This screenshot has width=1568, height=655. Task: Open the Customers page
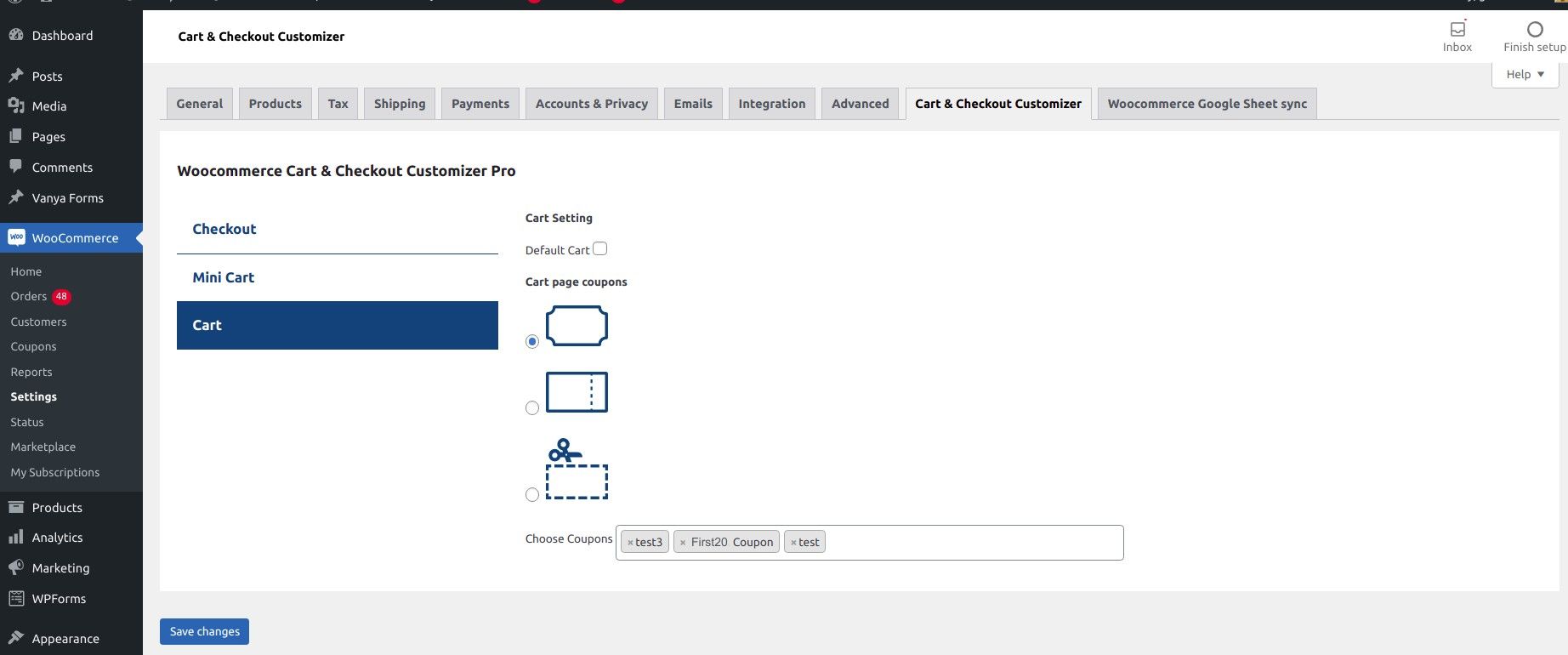(38, 322)
